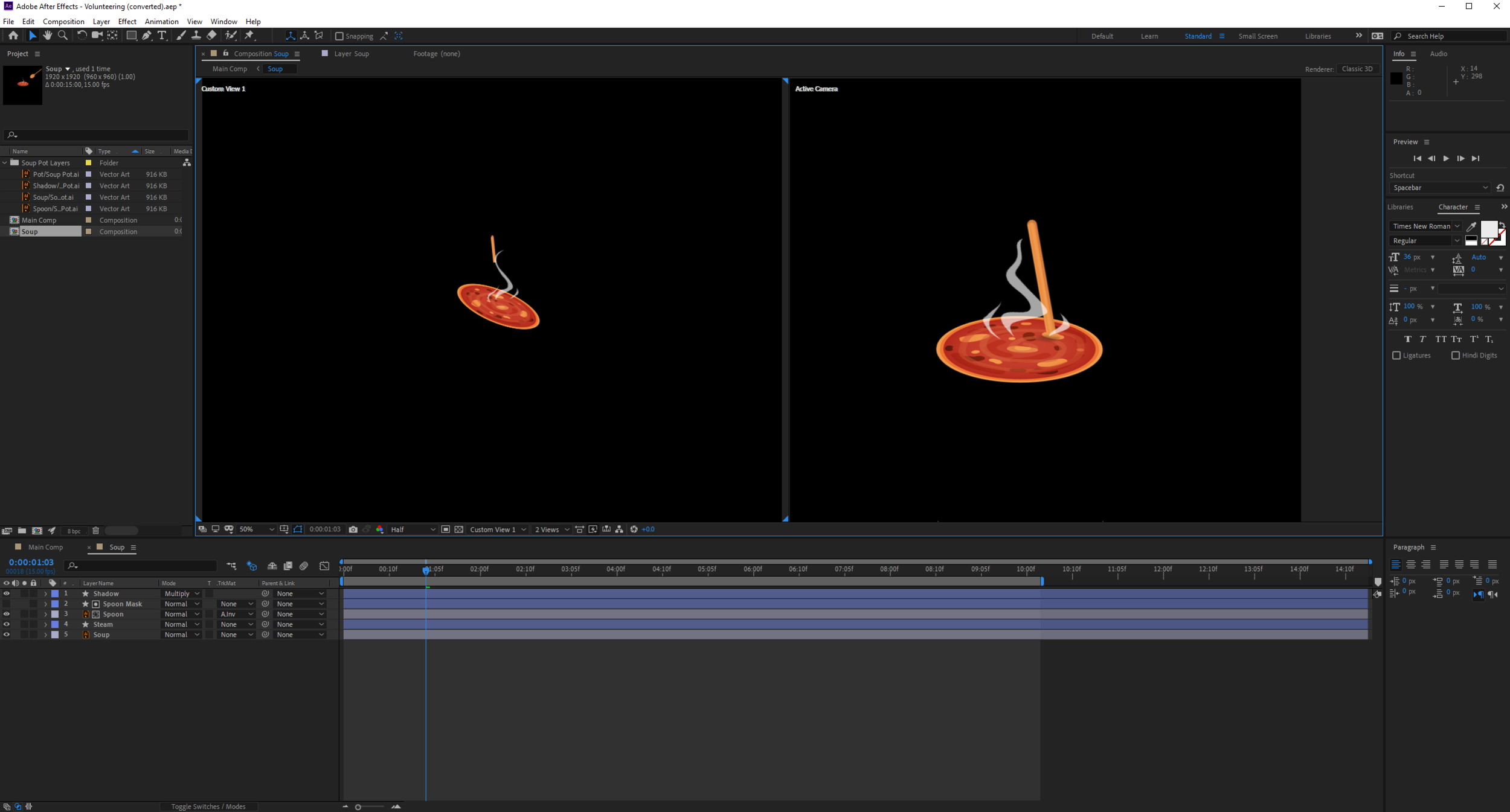Select the Puppet Pin tool
This screenshot has width=1510, height=812.
point(249,36)
